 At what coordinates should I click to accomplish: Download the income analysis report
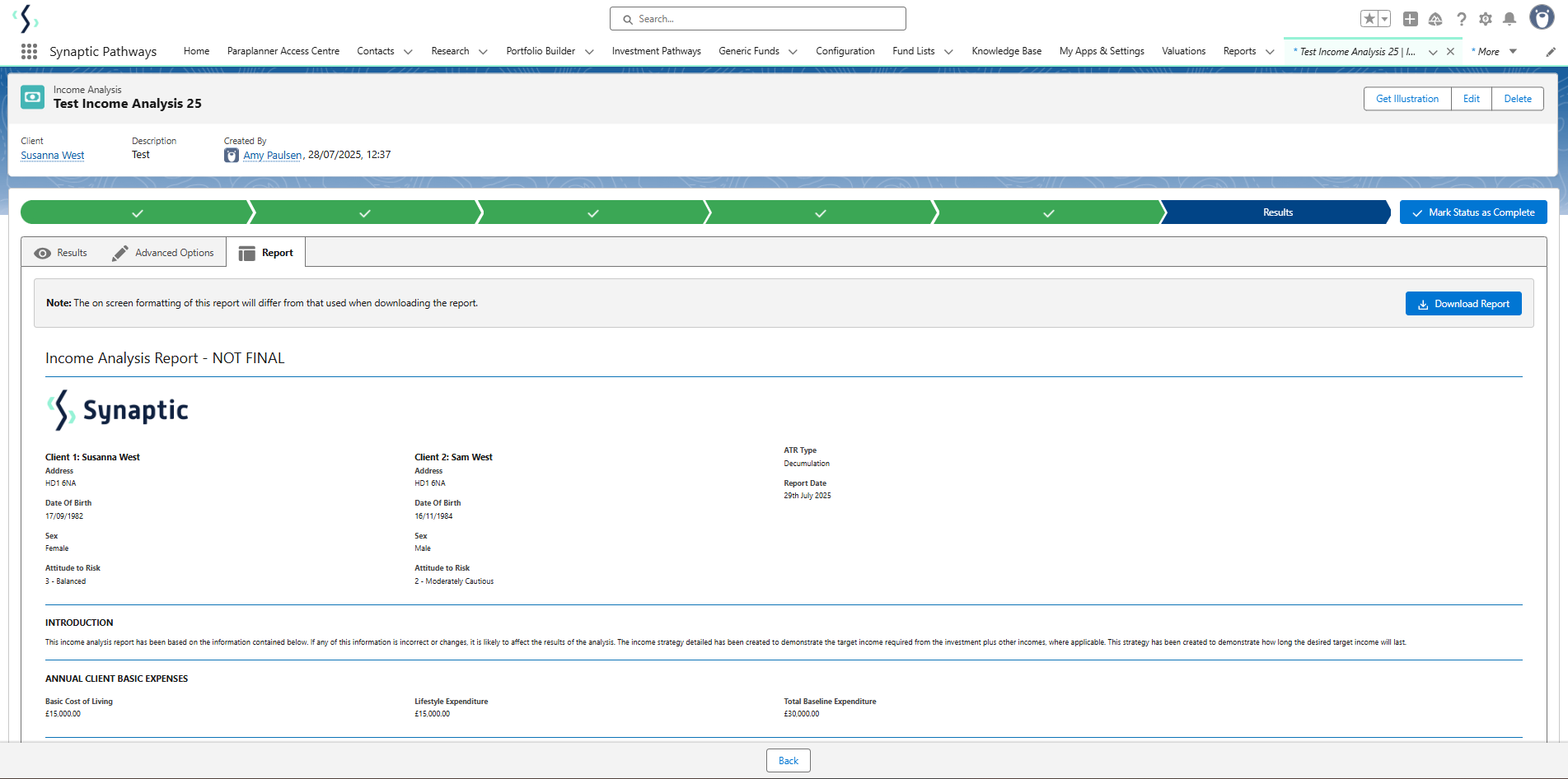click(x=1463, y=304)
